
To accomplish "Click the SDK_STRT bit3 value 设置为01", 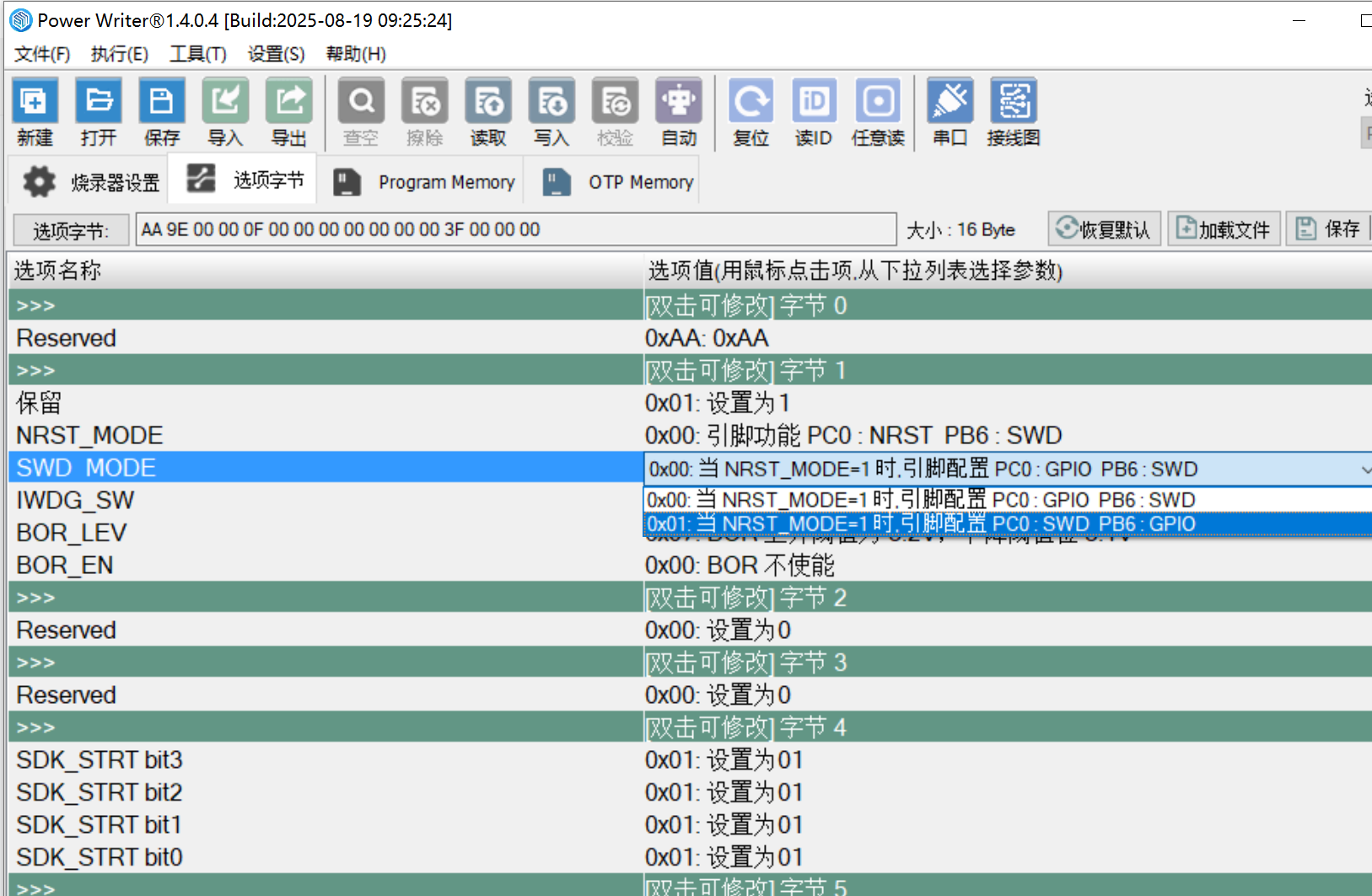I will pos(724,759).
